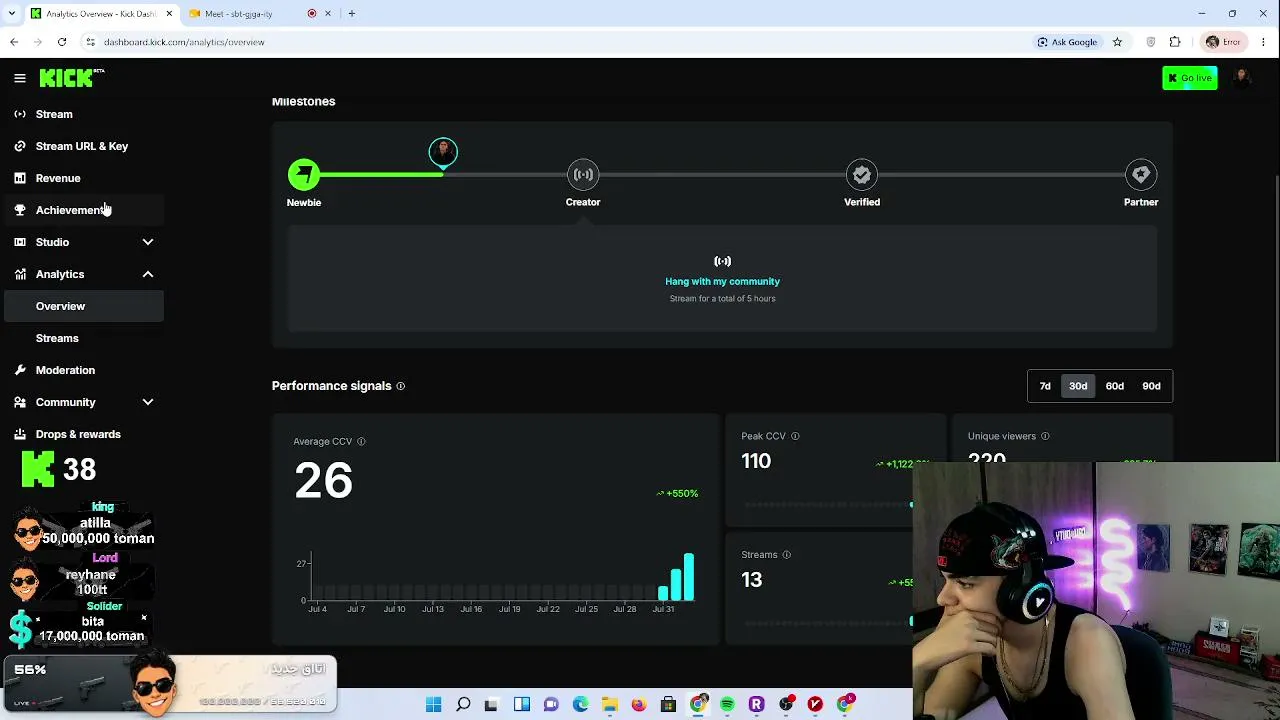
Task: Open Firefox from the taskbar
Action: click(639, 705)
